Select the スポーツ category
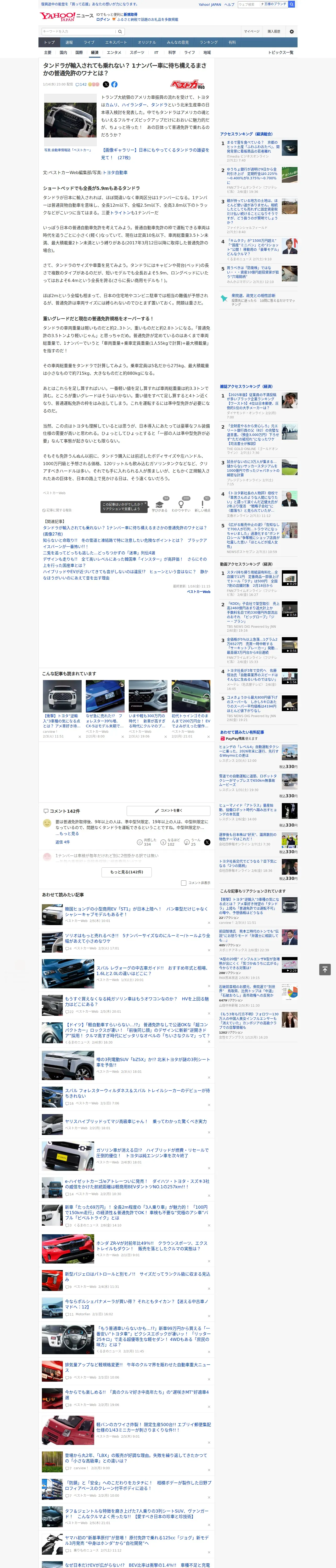Viewport: 336px width, 1568px height. [x=137, y=52]
